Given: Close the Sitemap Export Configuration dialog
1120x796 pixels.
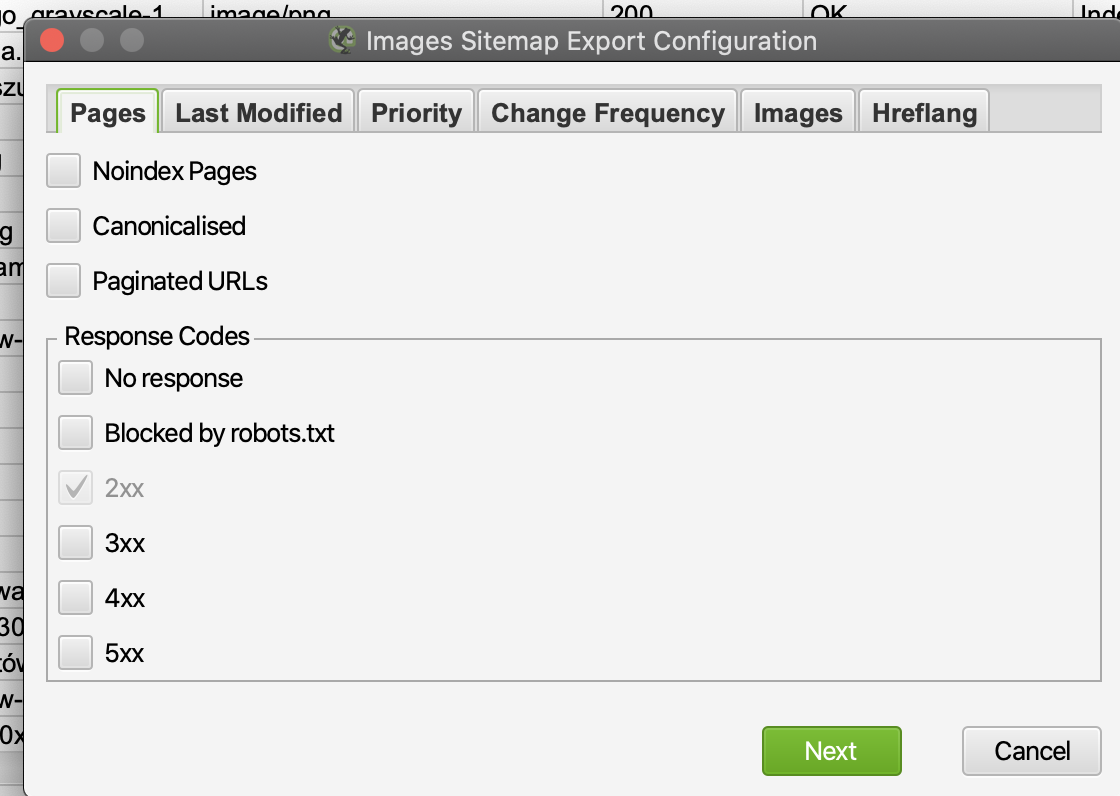Looking at the screenshot, I should point(52,41).
